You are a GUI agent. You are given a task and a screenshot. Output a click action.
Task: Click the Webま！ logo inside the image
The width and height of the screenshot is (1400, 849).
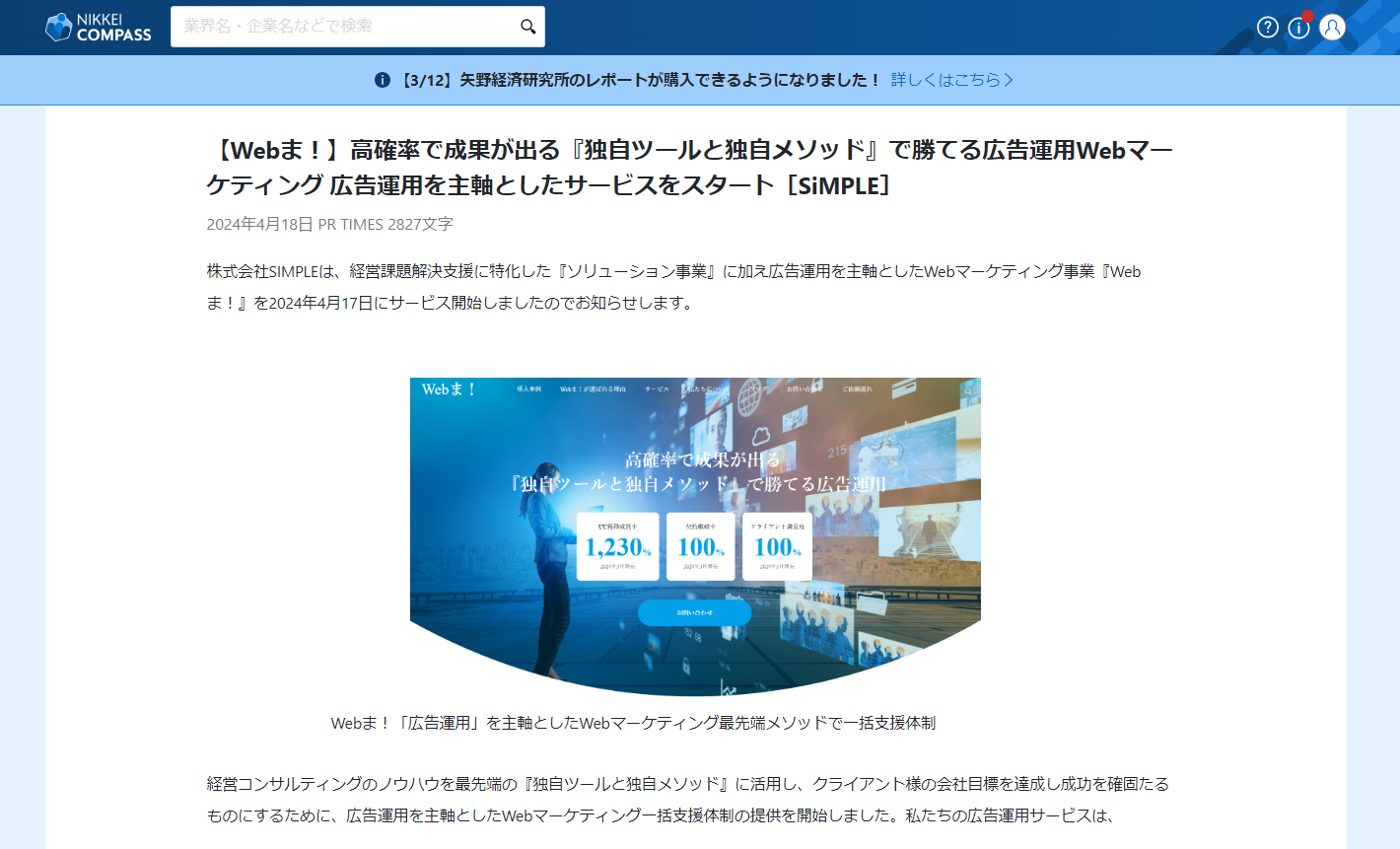(449, 389)
